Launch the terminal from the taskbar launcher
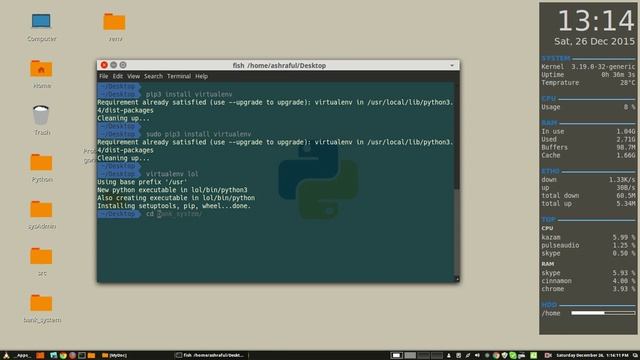This screenshot has width=640, height=360. [82, 356]
